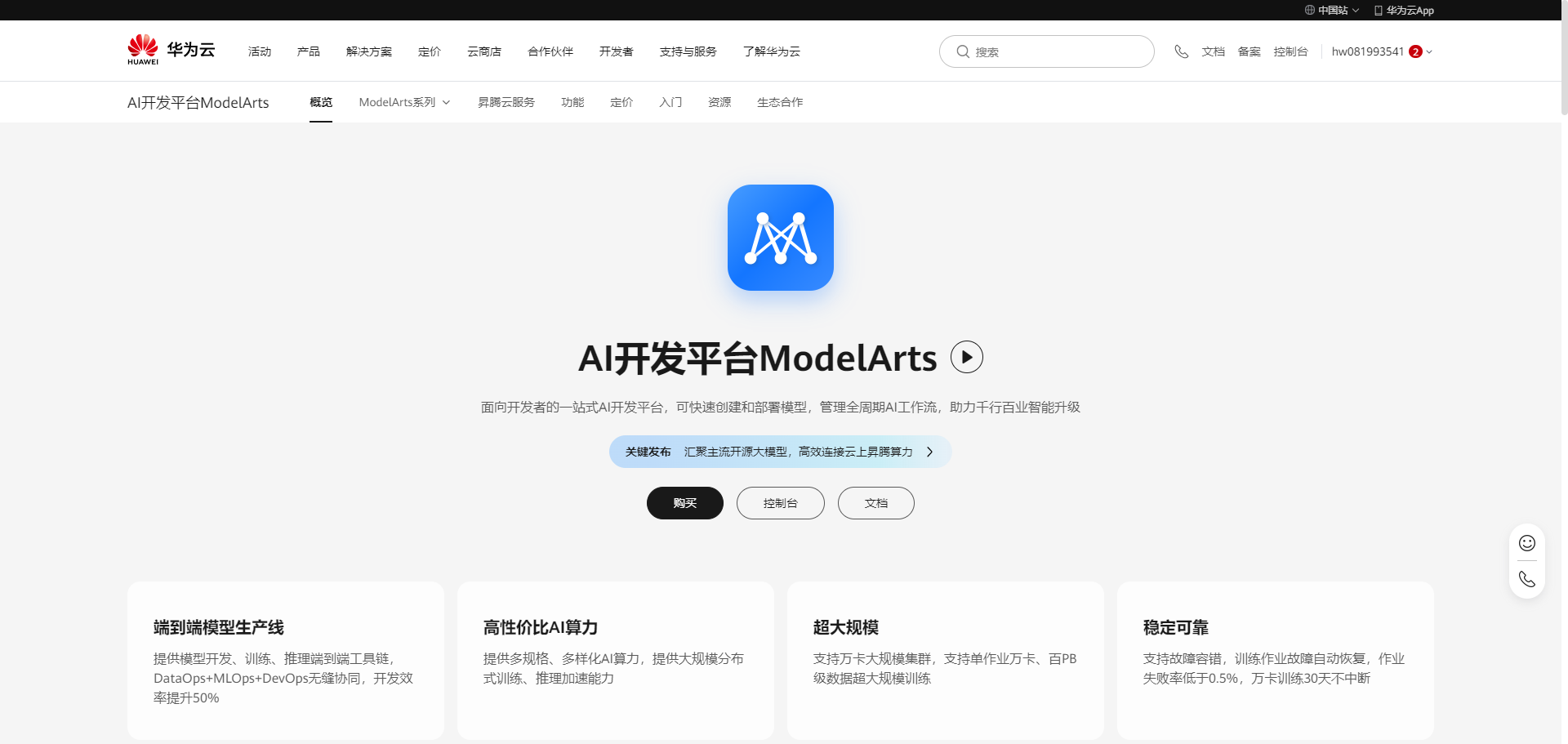
Task: Open the 端到端模型生产线 card
Action: click(x=286, y=661)
